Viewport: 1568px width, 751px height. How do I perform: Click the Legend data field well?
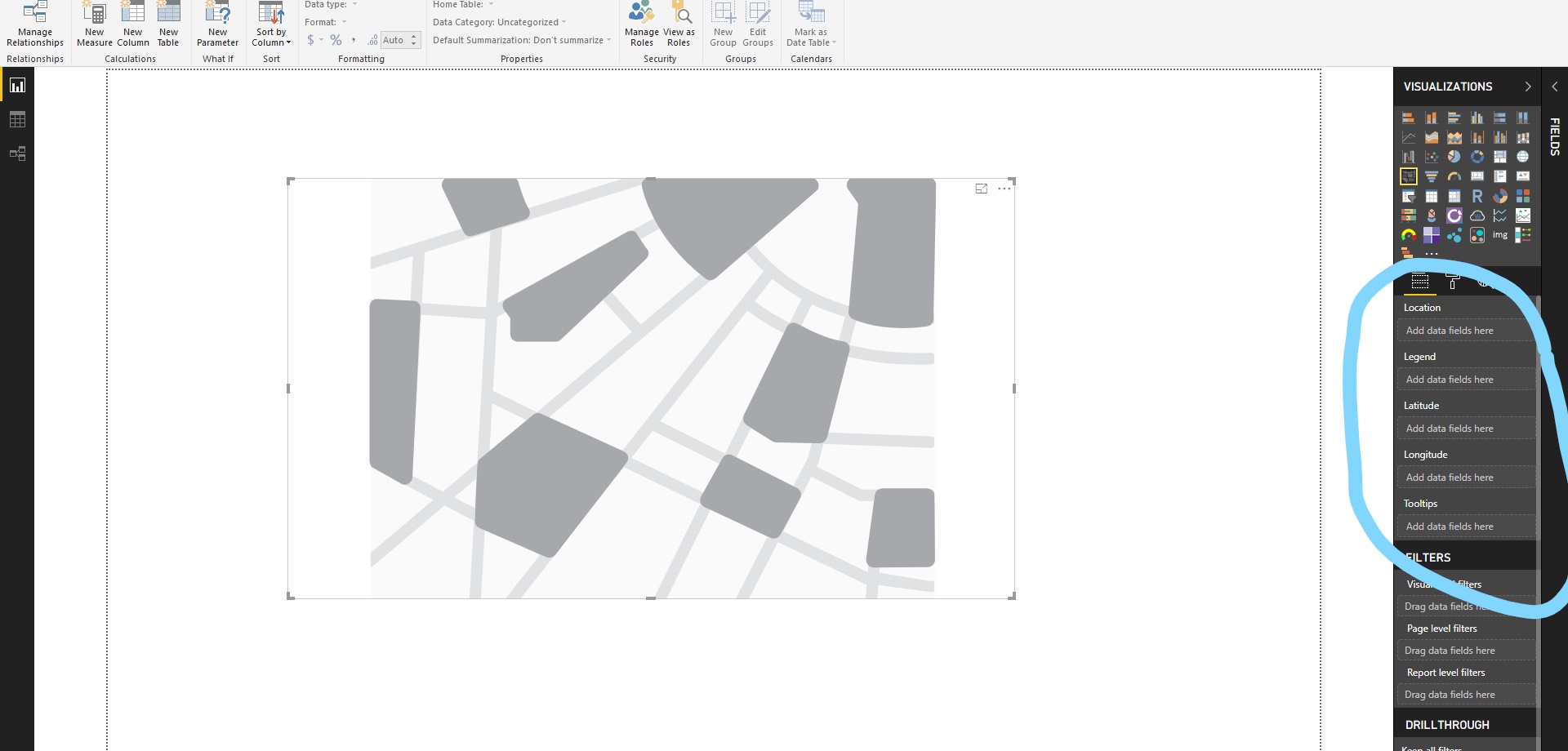(1467, 380)
